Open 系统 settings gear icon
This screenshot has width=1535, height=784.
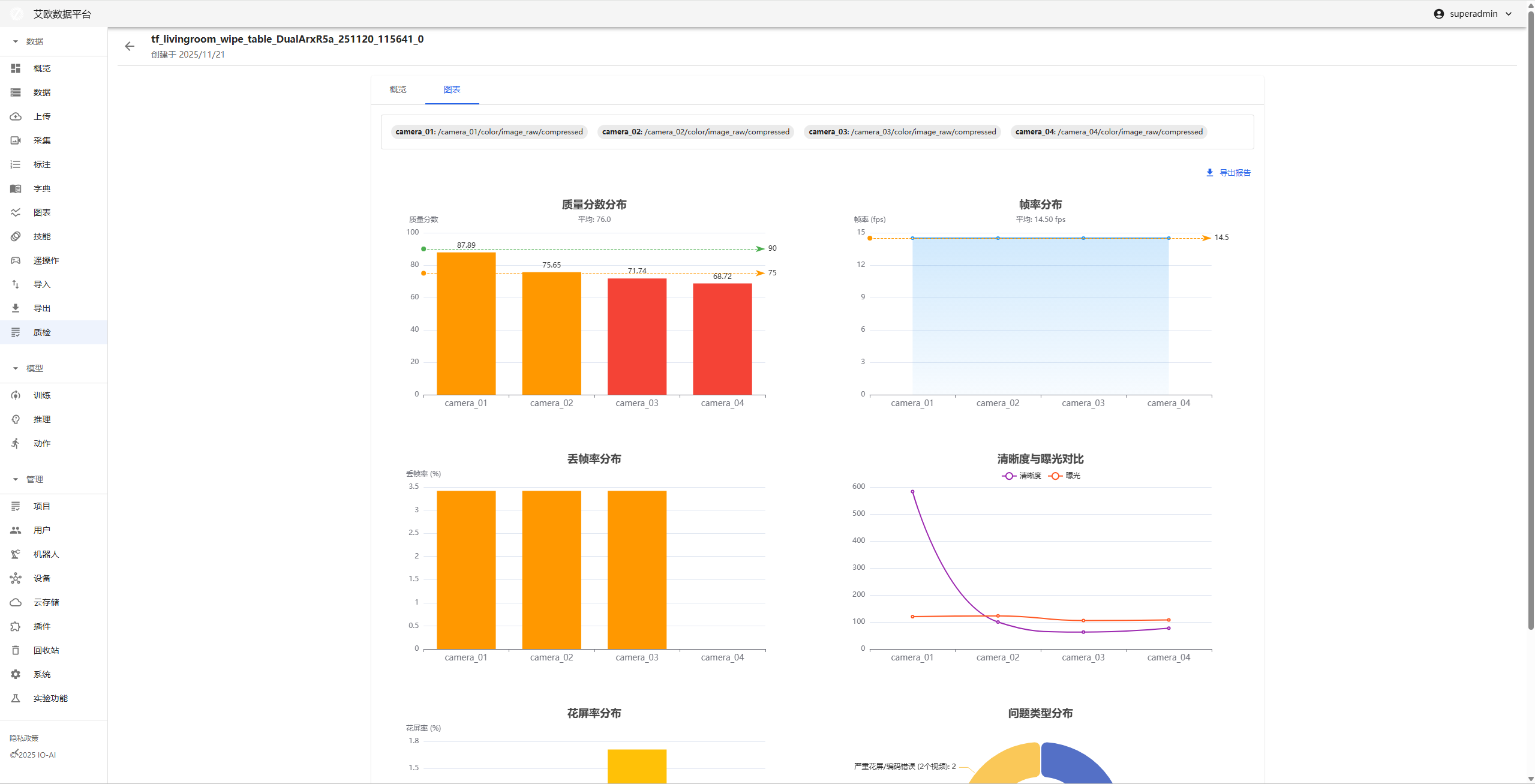point(16,674)
